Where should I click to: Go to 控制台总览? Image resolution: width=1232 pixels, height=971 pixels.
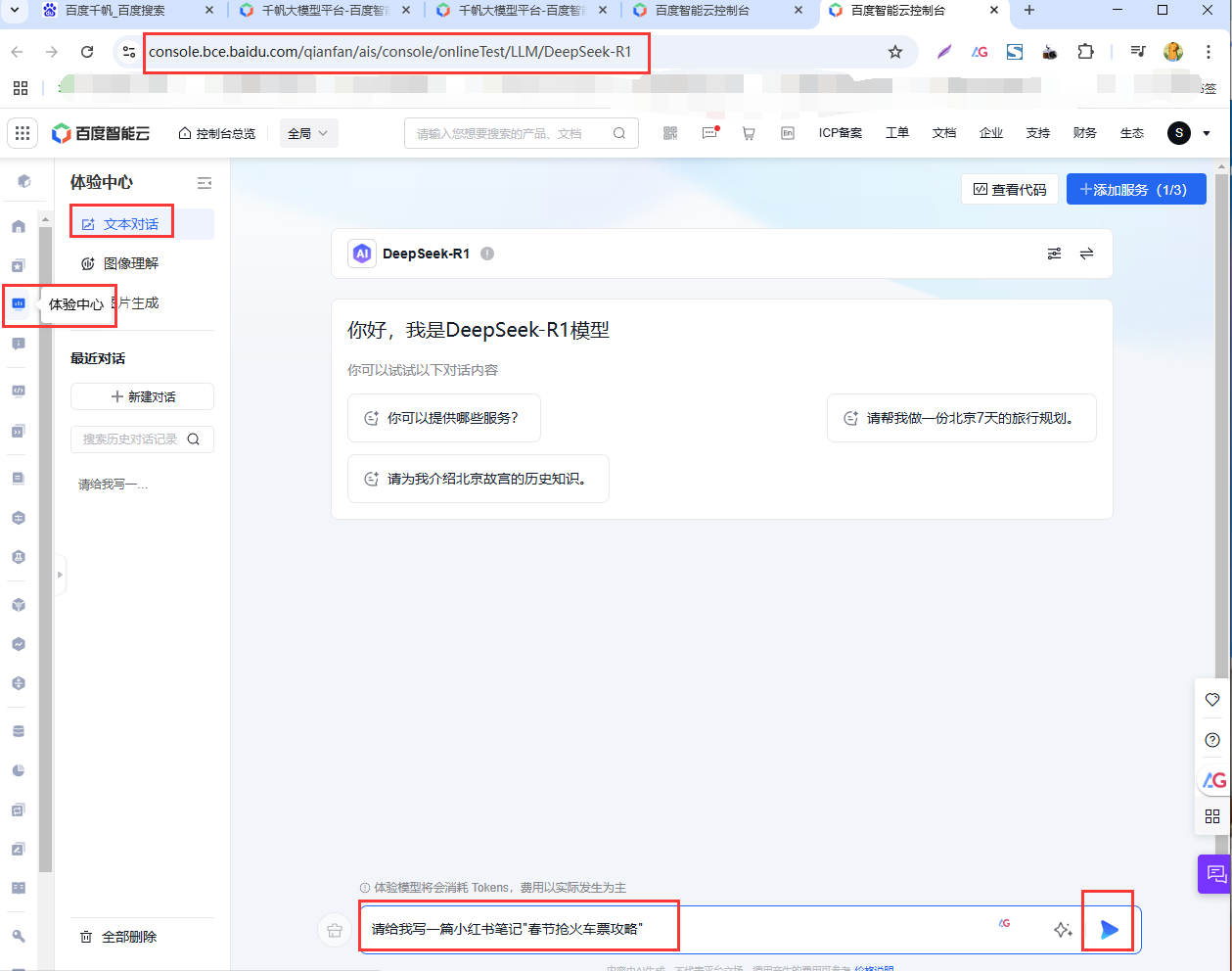[x=217, y=133]
